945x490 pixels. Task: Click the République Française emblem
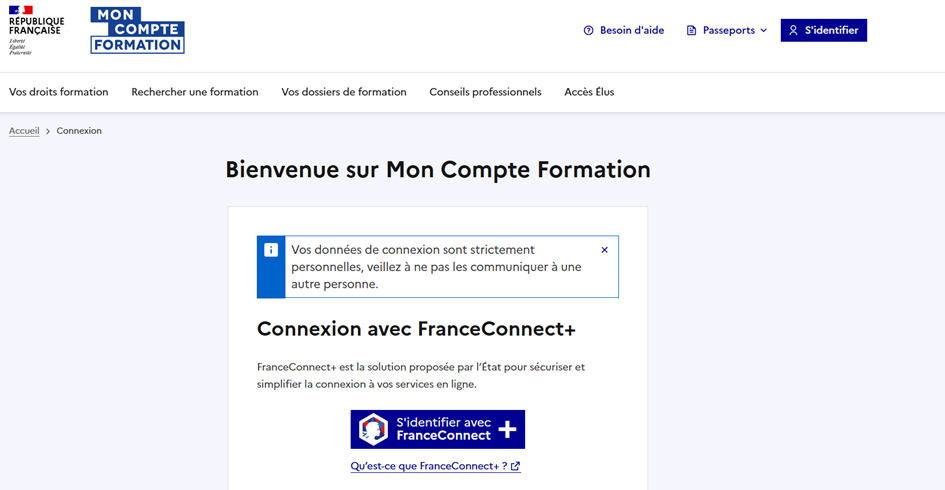pyautogui.click(x=36, y=30)
